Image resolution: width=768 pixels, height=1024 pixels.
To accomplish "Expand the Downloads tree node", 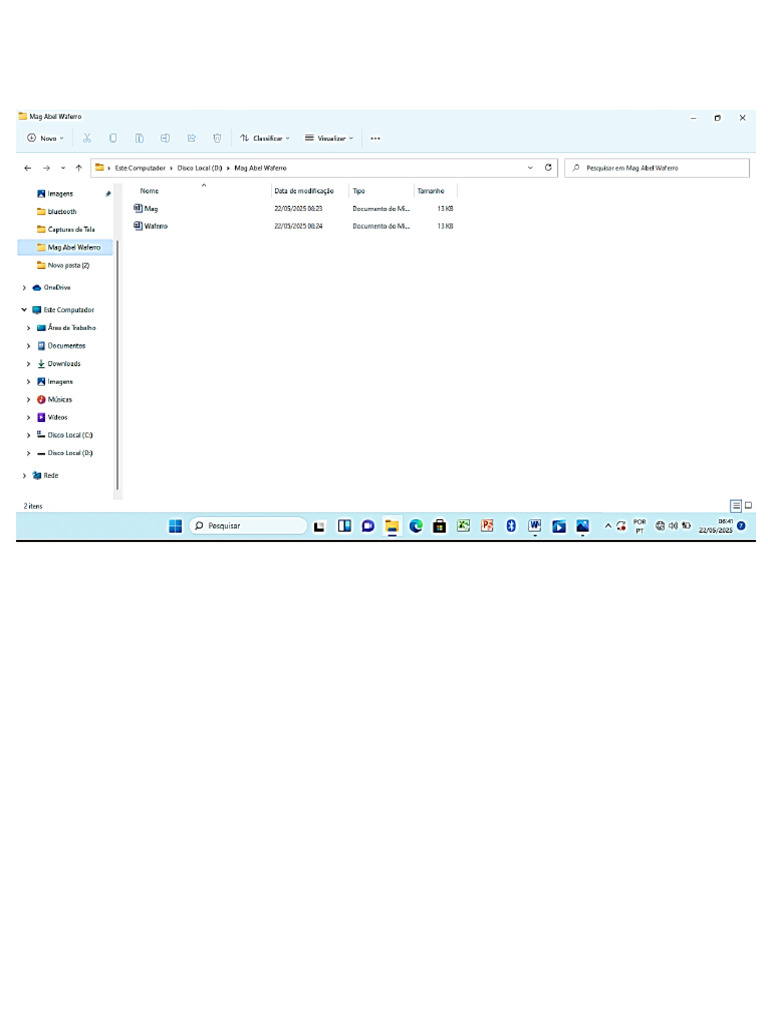I will point(28,364).
